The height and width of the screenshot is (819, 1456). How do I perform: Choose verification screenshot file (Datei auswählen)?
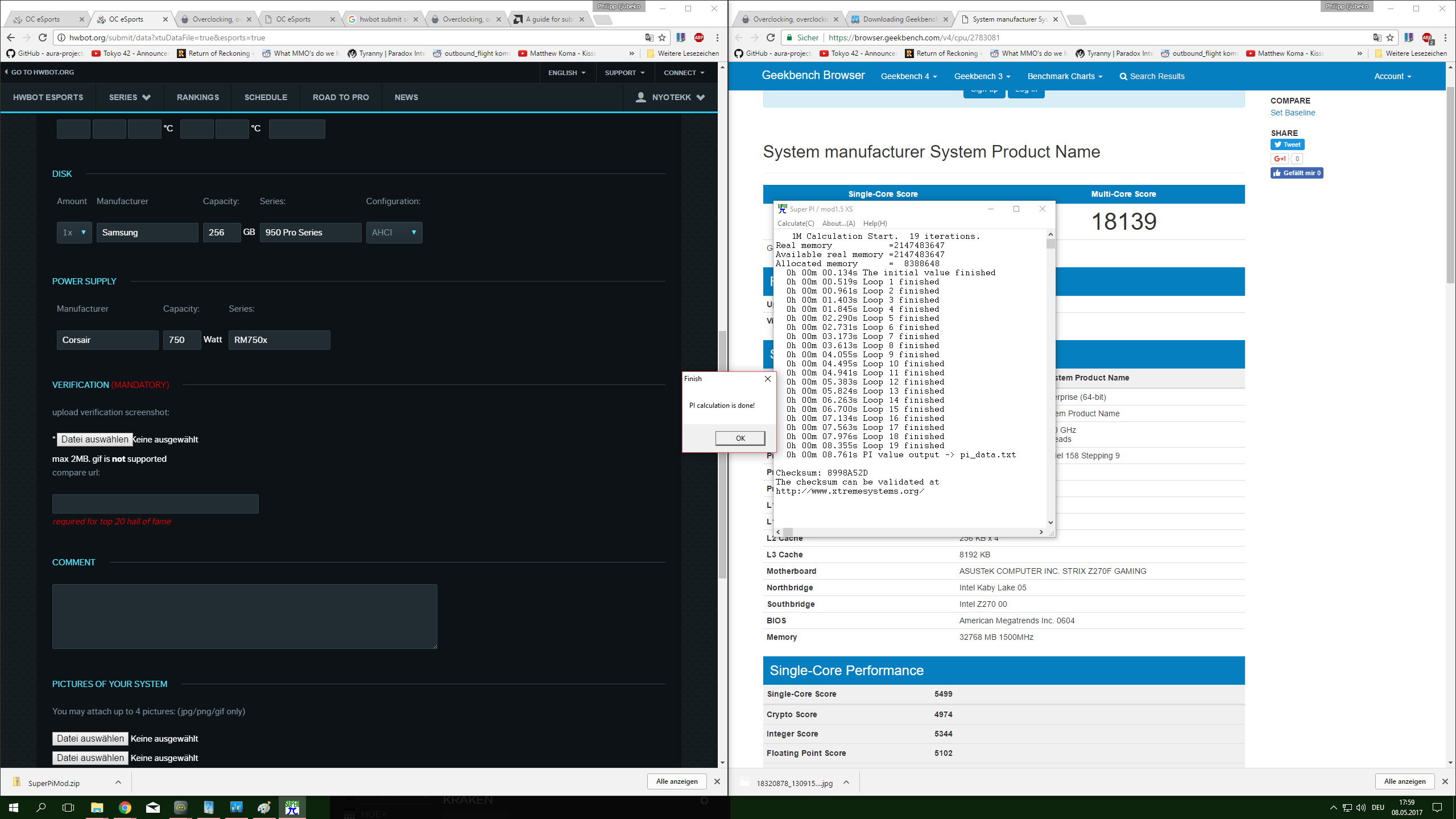95,439
